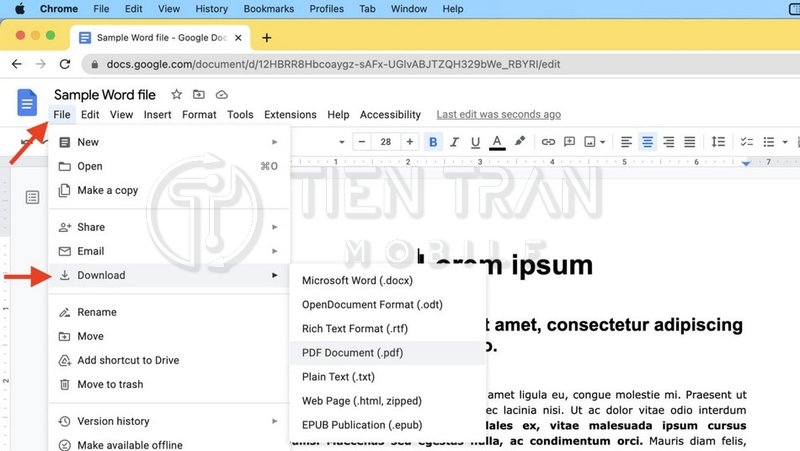Screen dimensions: 800x451
Task: Open the Bookmarks menu in macOS menu bar
Action: (x=268, y=9)
